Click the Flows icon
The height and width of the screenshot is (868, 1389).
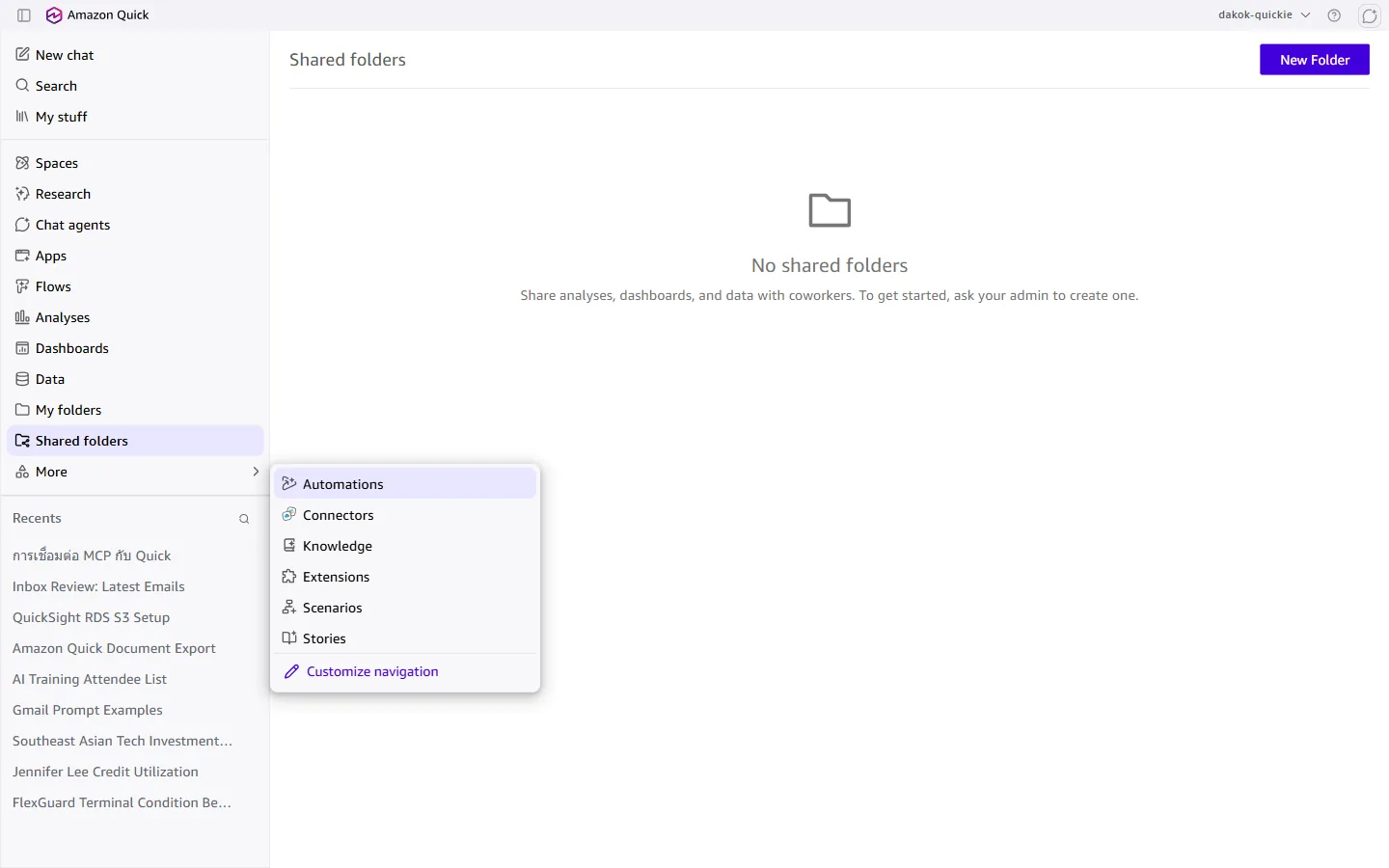[22, 286]
